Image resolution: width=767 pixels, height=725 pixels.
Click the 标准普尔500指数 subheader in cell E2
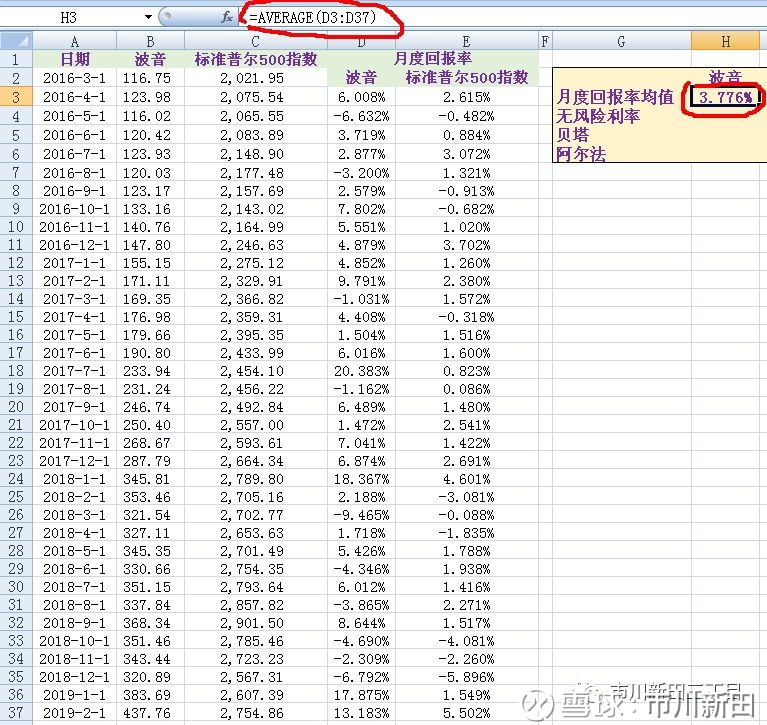[467, 77]
